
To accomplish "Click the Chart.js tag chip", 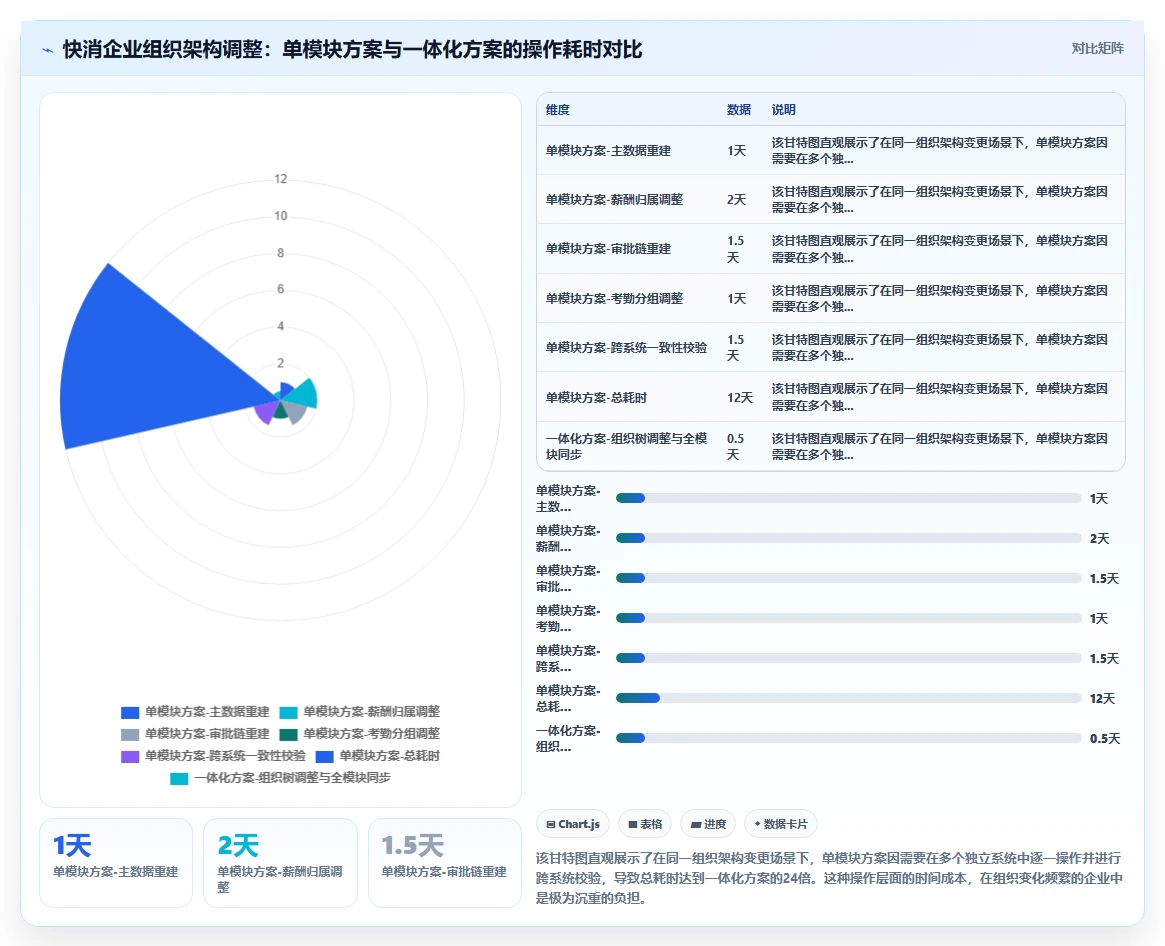I will click(x=573, y=824).
